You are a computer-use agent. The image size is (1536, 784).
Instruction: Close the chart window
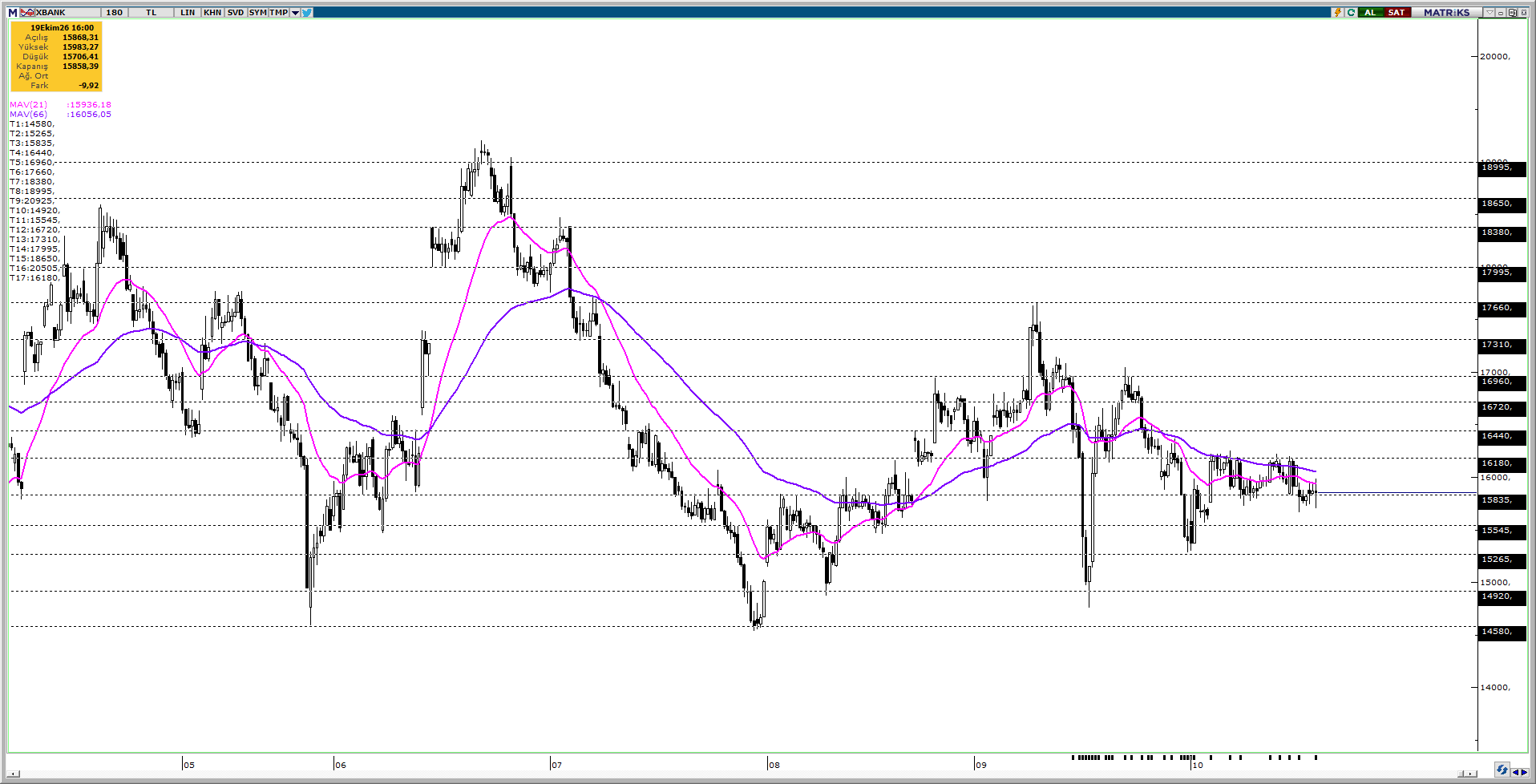pos(1523,12)
